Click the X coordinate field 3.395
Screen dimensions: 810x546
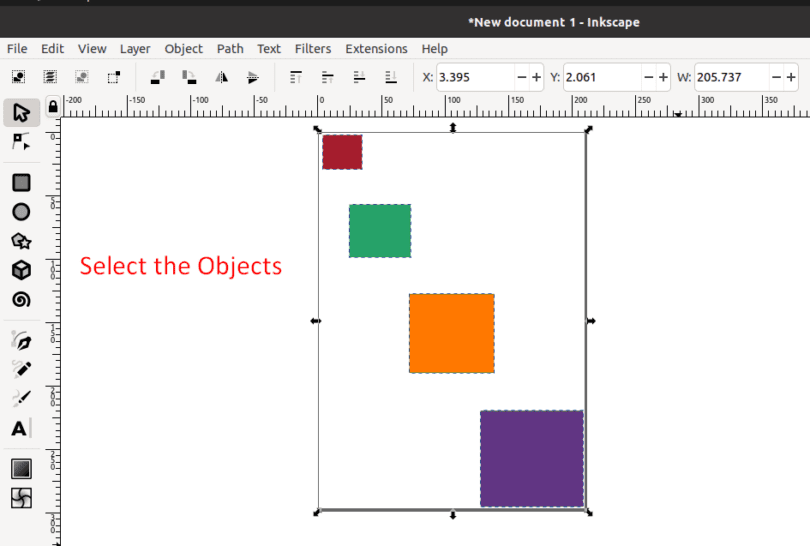(475, 77)
